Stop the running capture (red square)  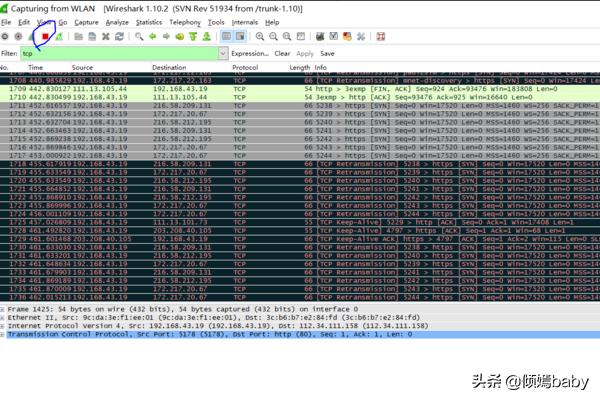pos(45,37)
